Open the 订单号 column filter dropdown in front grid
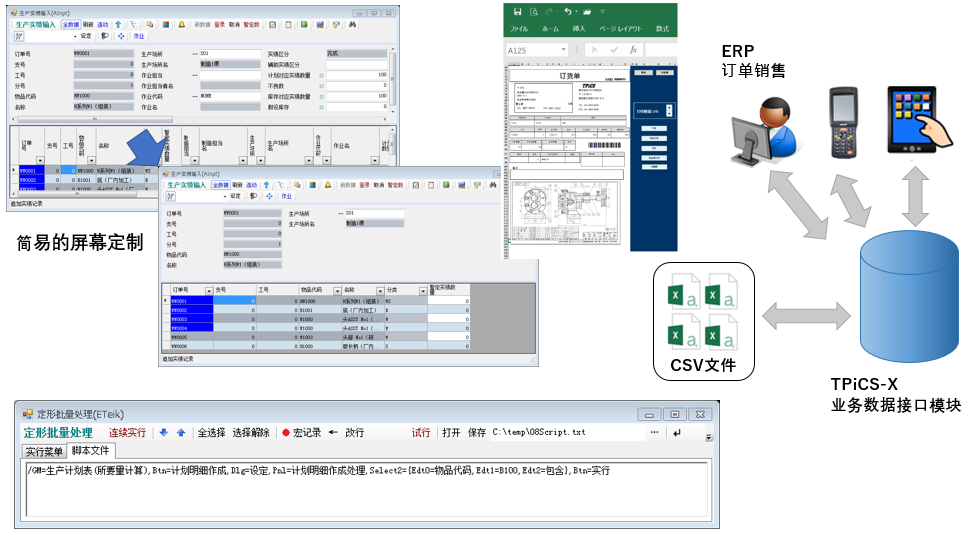Image resolution: width=971 pixels, height=538 pixels. tap(209, 290)
